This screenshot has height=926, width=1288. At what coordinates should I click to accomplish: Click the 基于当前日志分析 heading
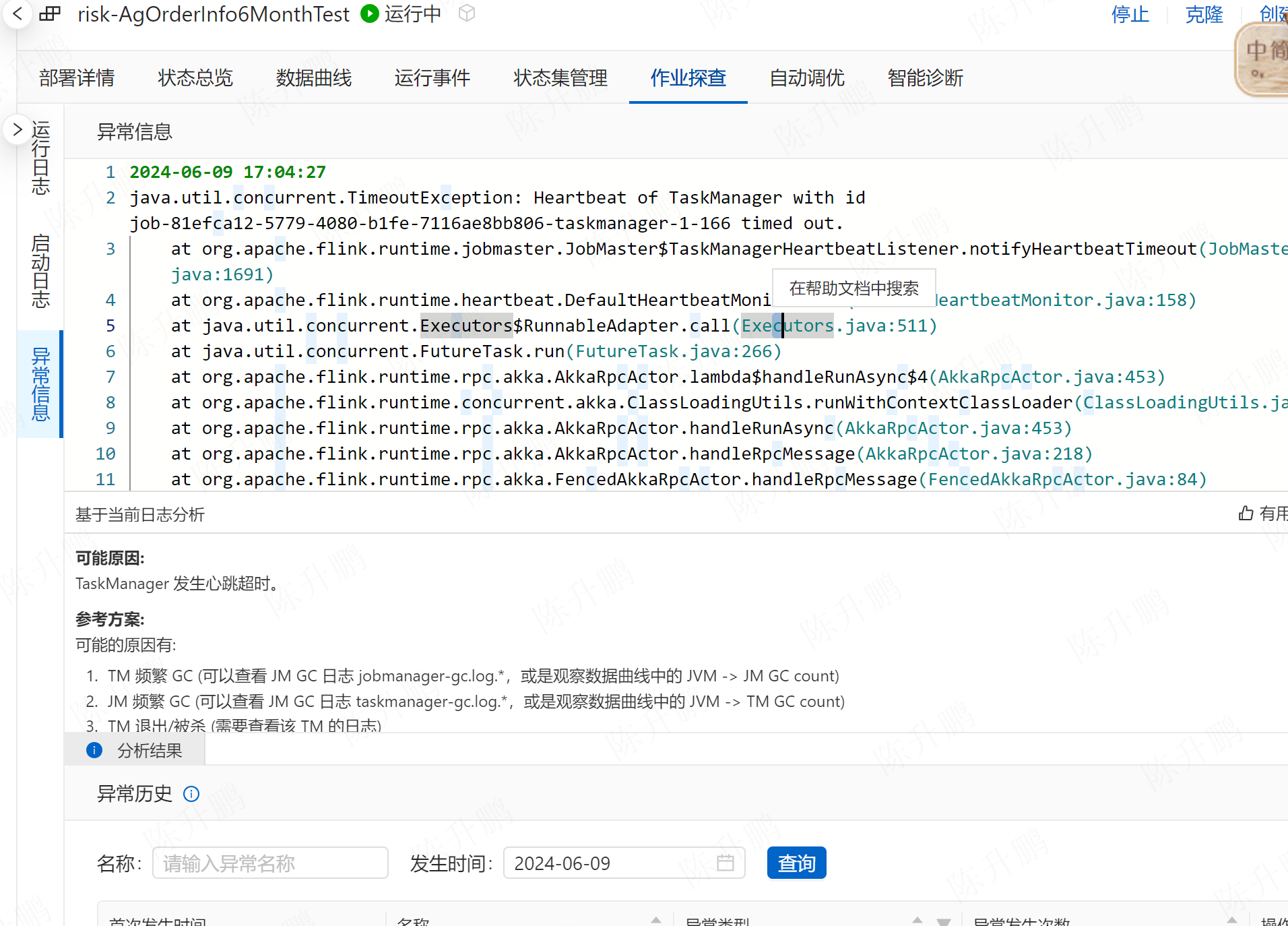[x=140, y=514]
